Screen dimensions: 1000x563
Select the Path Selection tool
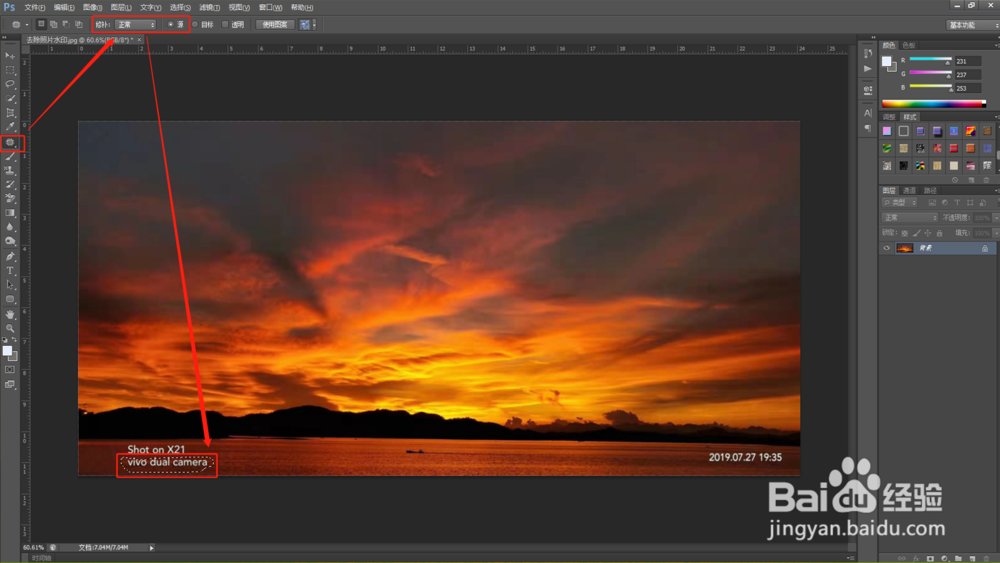tap(10, 284)
